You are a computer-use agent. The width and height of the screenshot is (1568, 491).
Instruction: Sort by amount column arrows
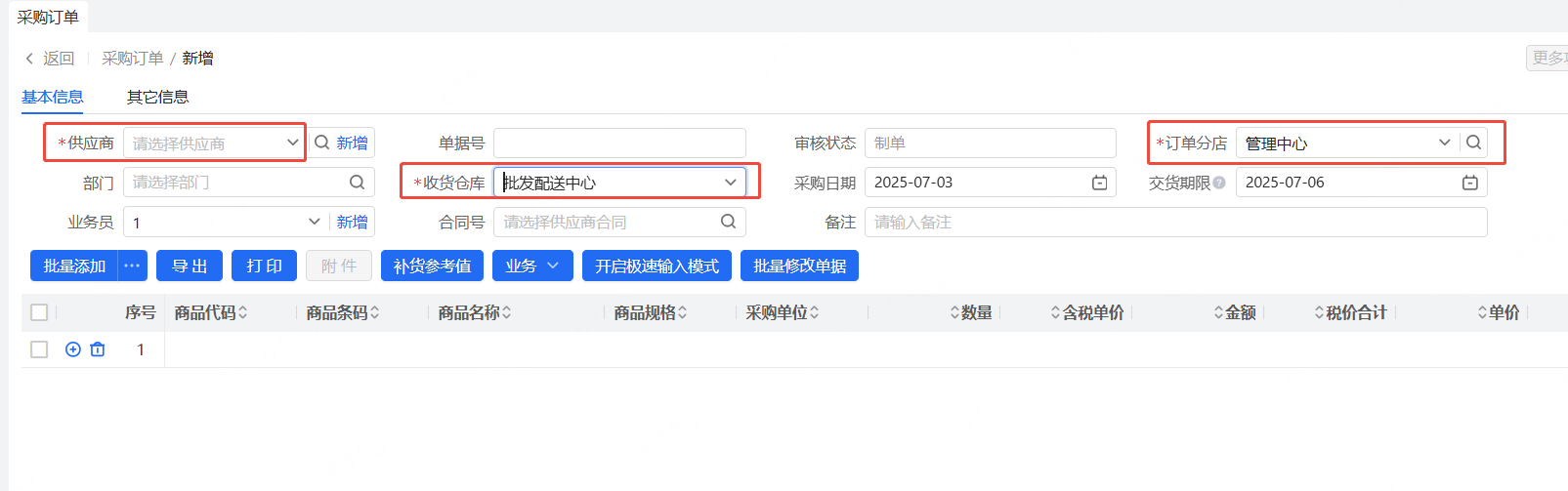1218,312
